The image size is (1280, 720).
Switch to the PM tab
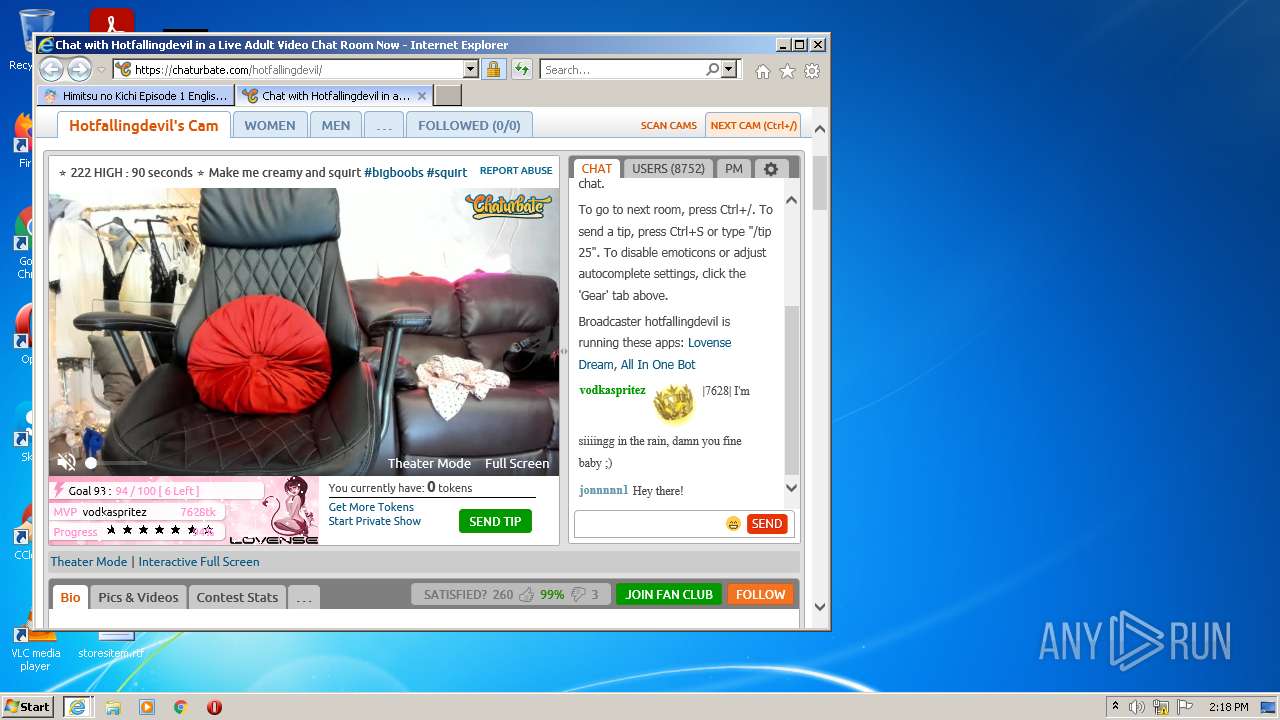pos(734,169)
